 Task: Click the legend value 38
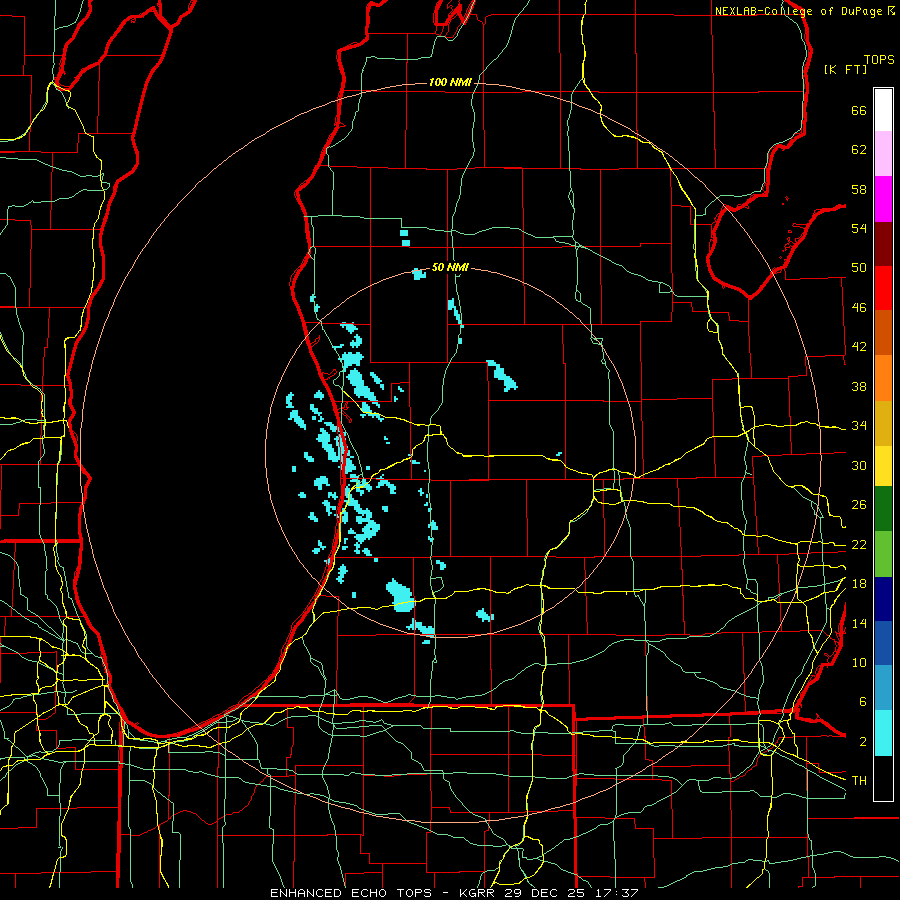[x=859, y=386]
